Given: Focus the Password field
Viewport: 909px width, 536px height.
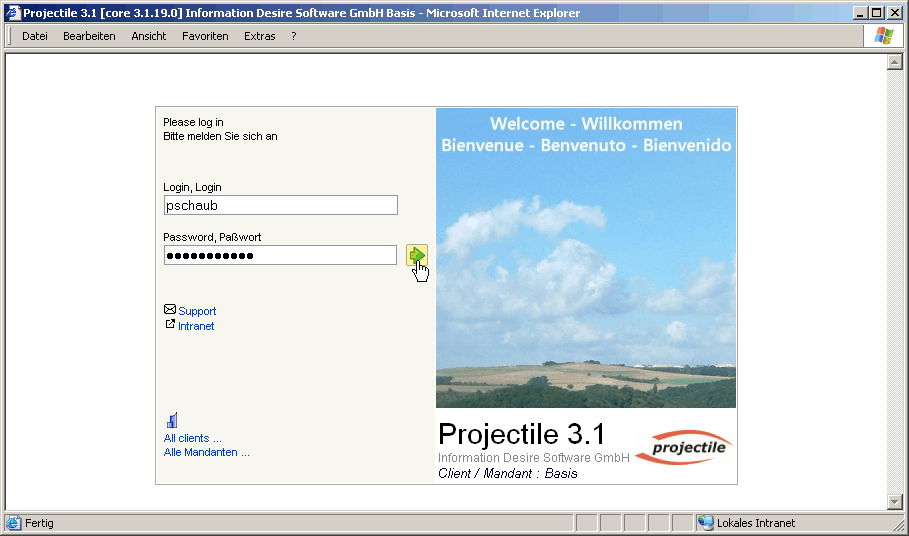Looking at the screenshot, I should pos(281,255).
